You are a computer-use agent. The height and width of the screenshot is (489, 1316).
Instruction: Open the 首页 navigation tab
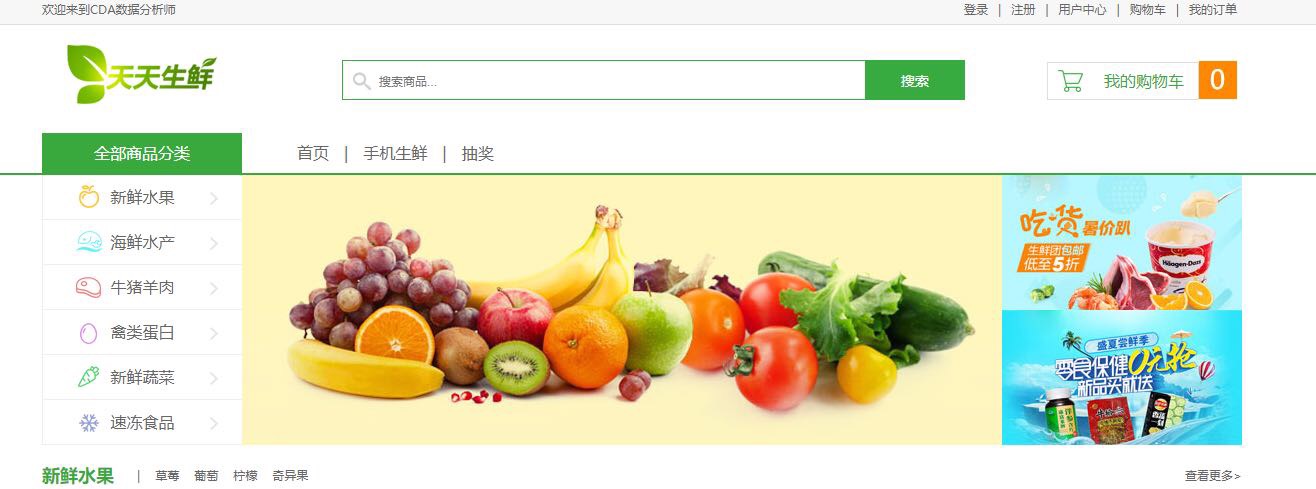coord(313,154)
